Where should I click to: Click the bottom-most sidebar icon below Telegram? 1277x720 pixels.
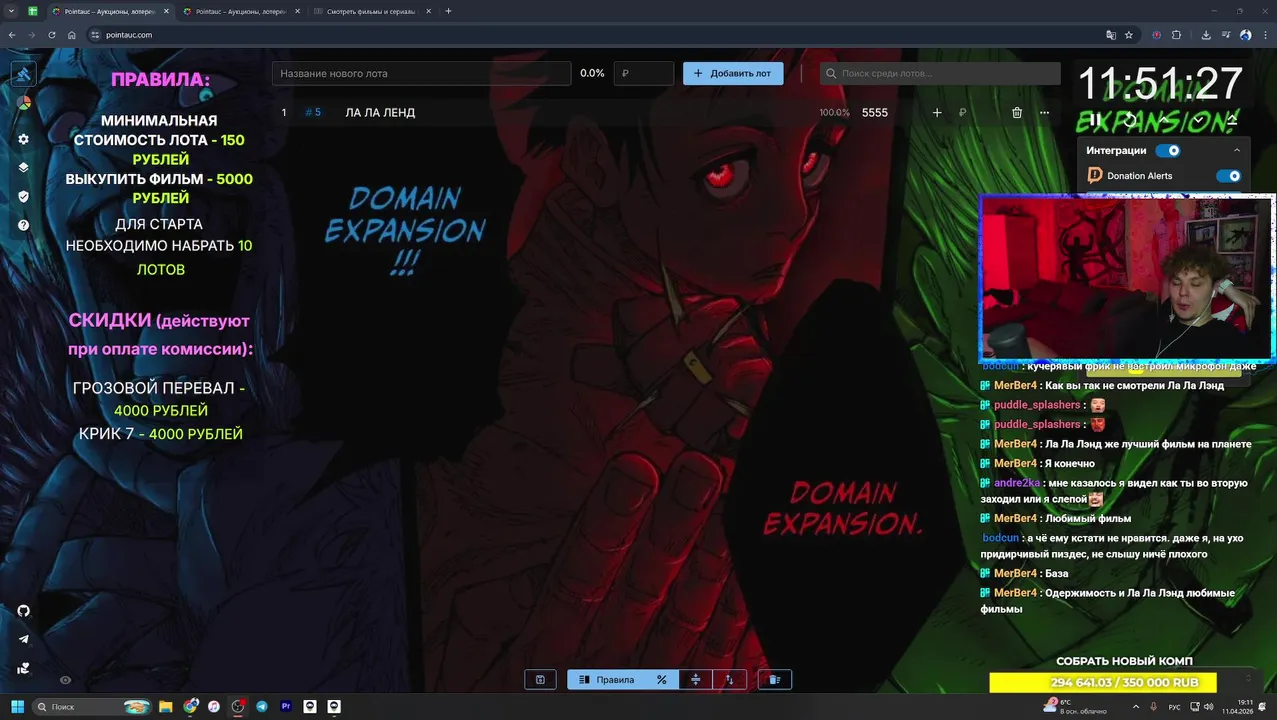(23, 668)
